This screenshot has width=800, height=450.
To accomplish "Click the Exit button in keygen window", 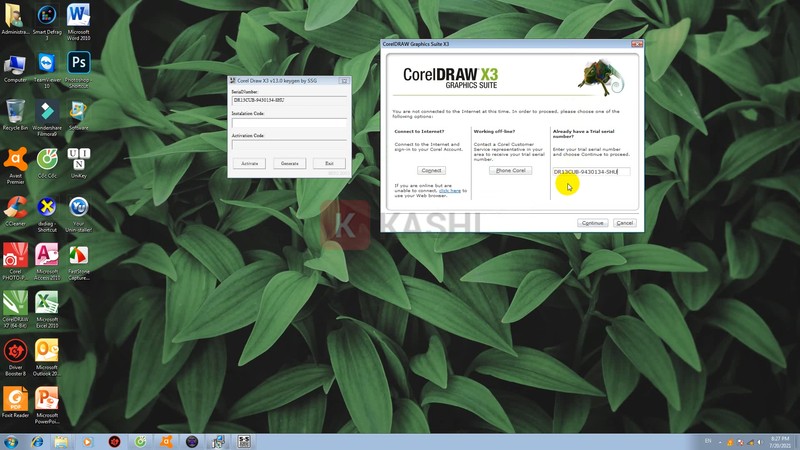I will [329, 163].
